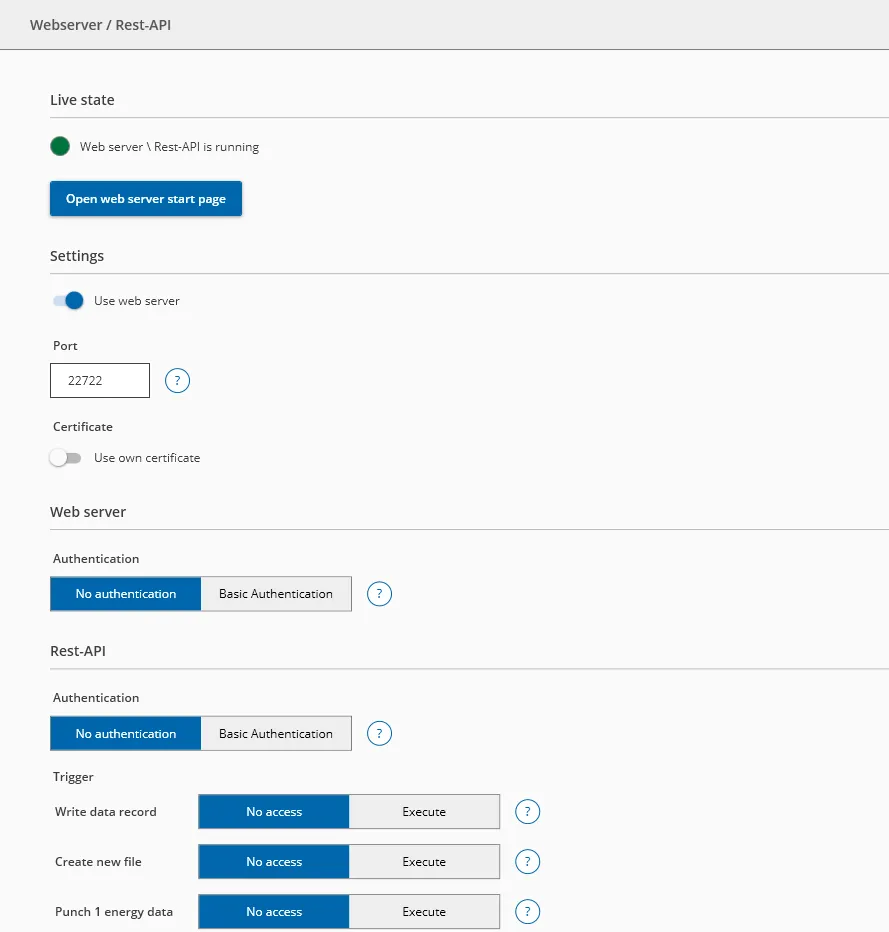Click the Live state section heading
The height and width of the screenshot is (932, 889).
[82, 100]
